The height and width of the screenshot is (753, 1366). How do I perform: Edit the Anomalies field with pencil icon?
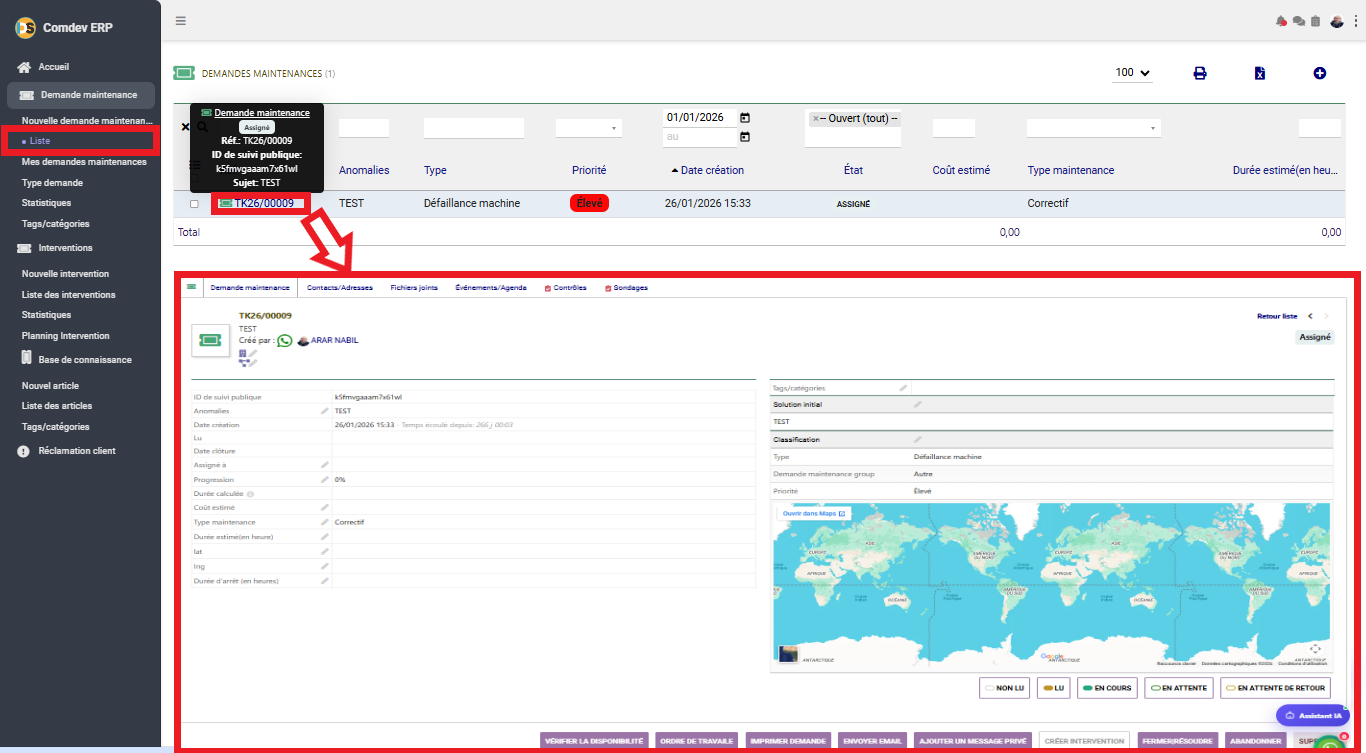[x=324, y=411]
